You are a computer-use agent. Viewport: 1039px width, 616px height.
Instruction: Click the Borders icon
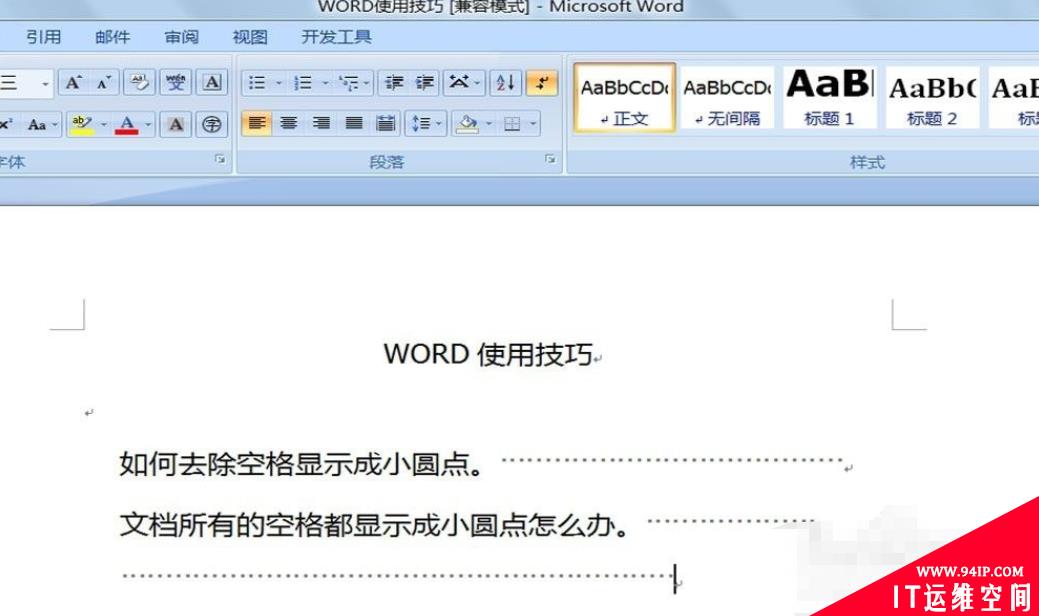512,123
